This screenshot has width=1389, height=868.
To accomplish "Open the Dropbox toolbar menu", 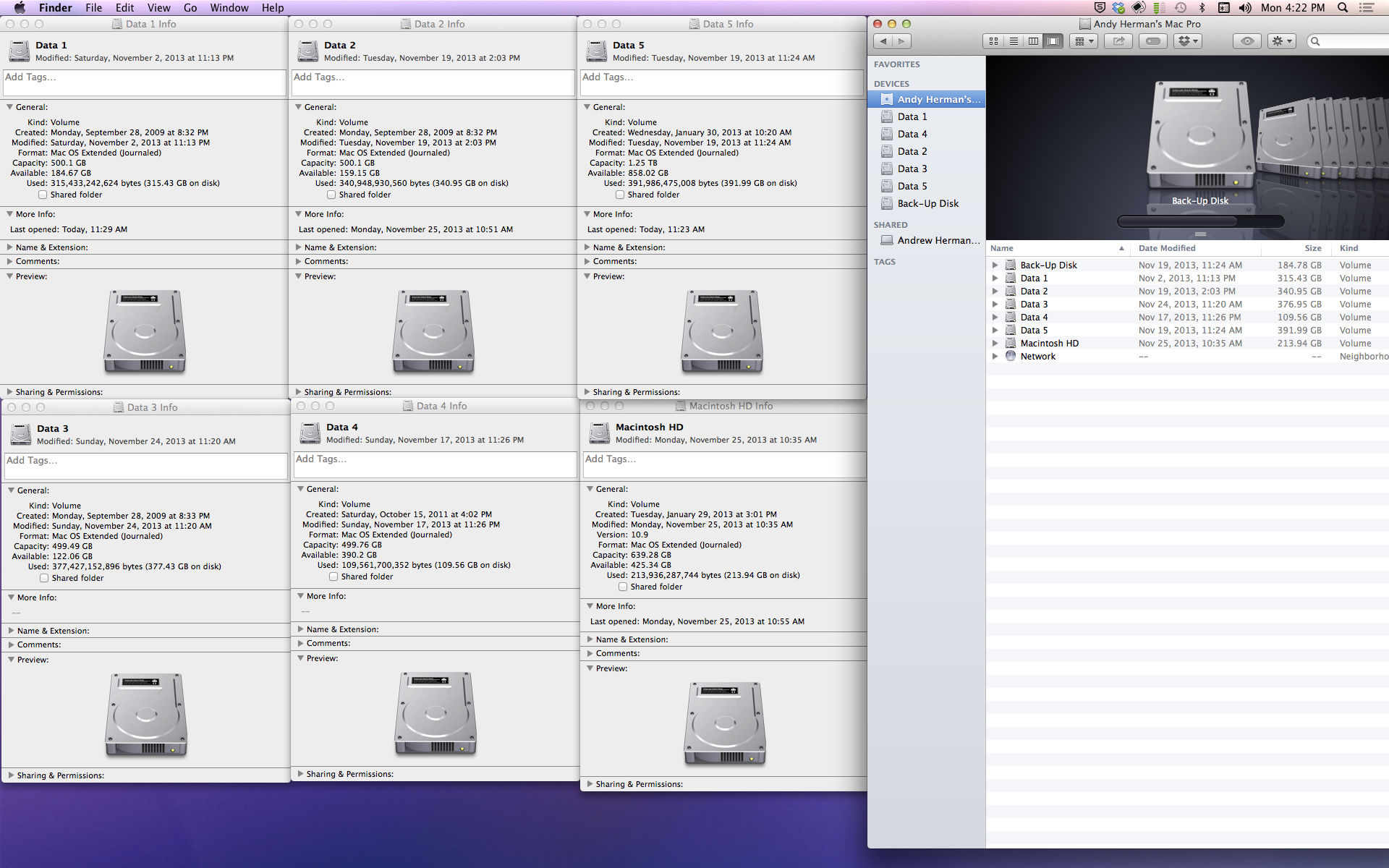I will [x=1189, y=41].
